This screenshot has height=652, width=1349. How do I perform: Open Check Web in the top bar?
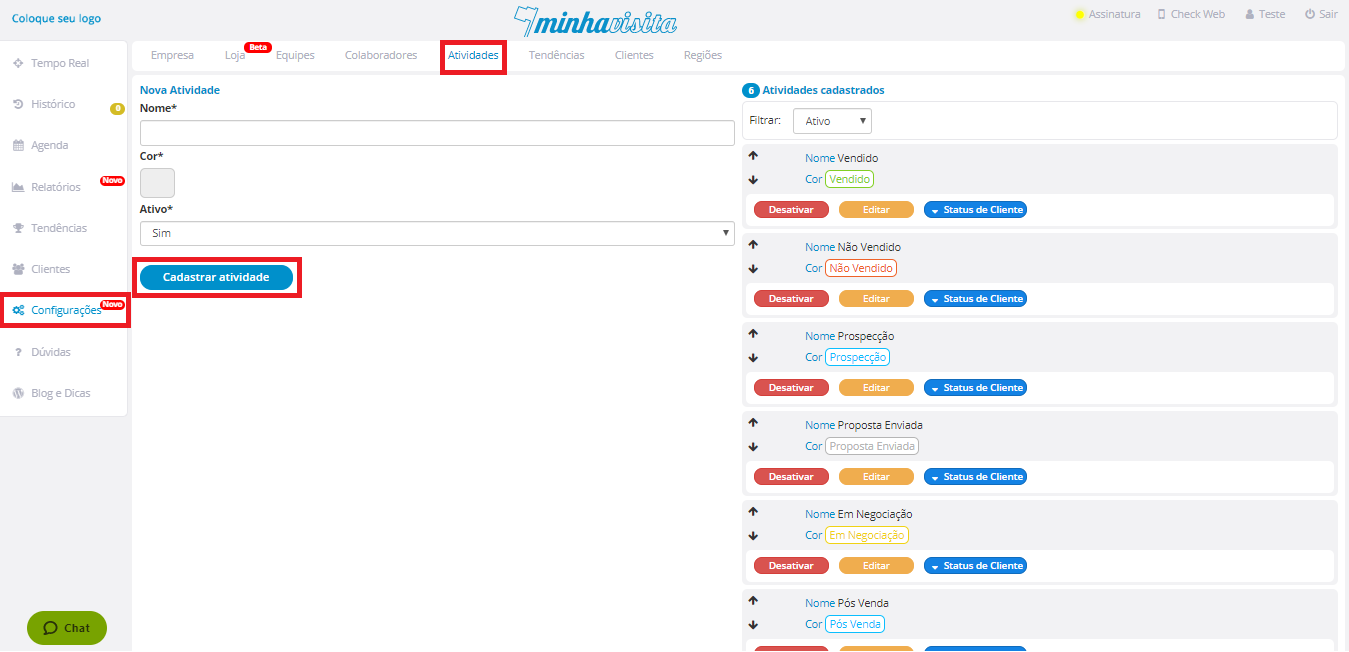1190,15
